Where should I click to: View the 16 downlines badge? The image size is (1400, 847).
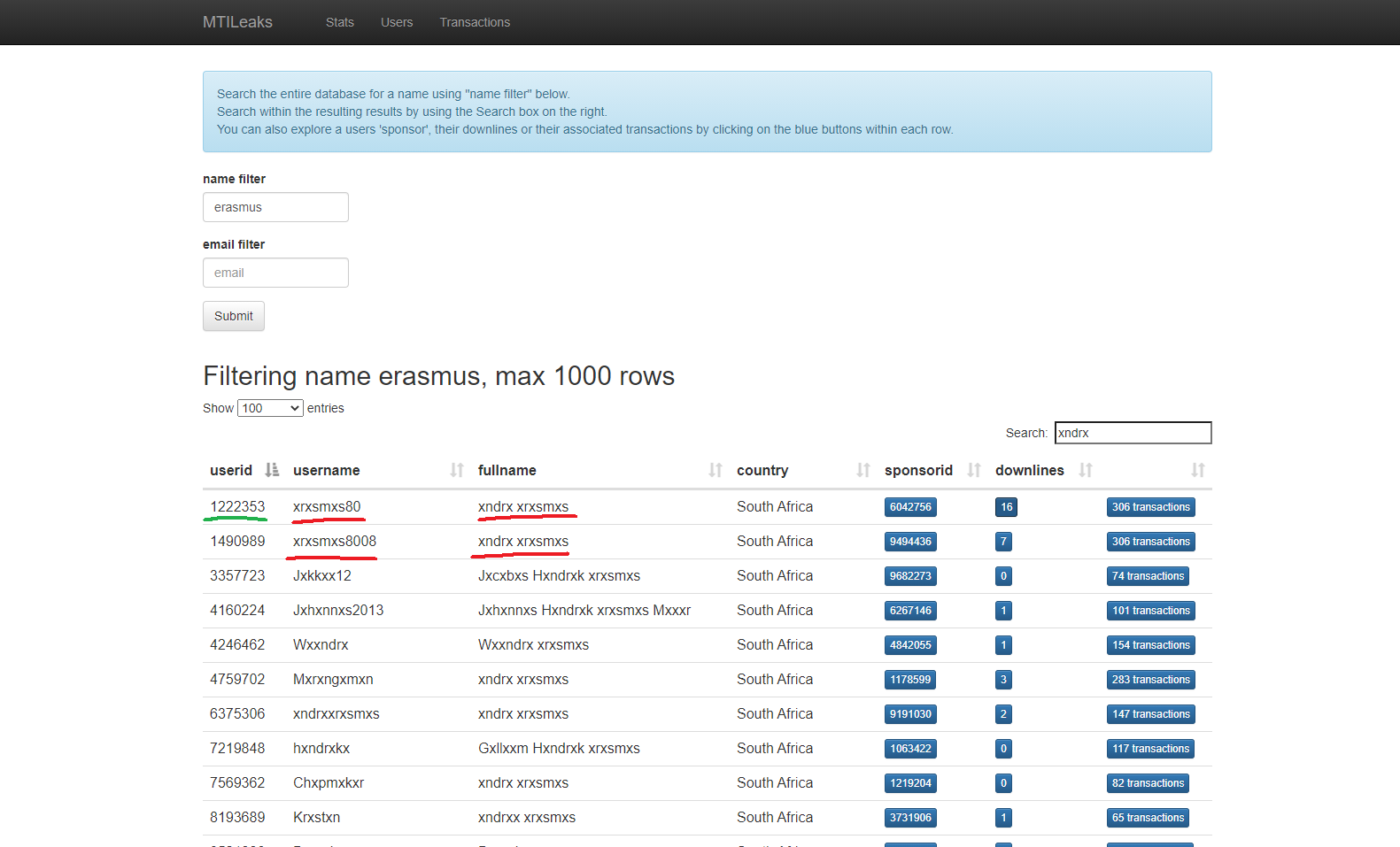click(x=1006, y=507)
